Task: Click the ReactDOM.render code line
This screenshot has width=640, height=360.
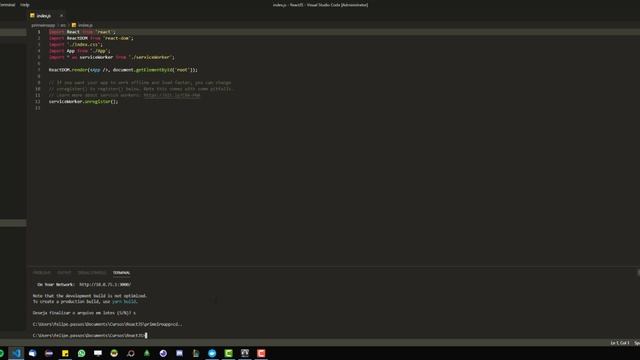Action: (x=123, y=70)
